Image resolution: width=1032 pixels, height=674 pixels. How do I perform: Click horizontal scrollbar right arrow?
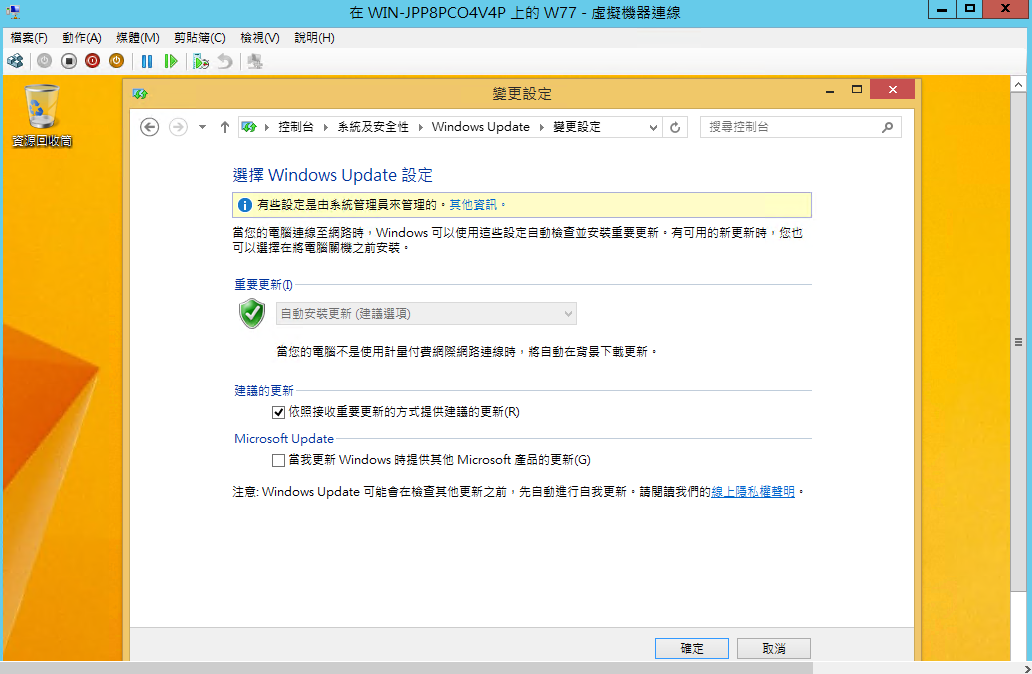point(1027,668)
